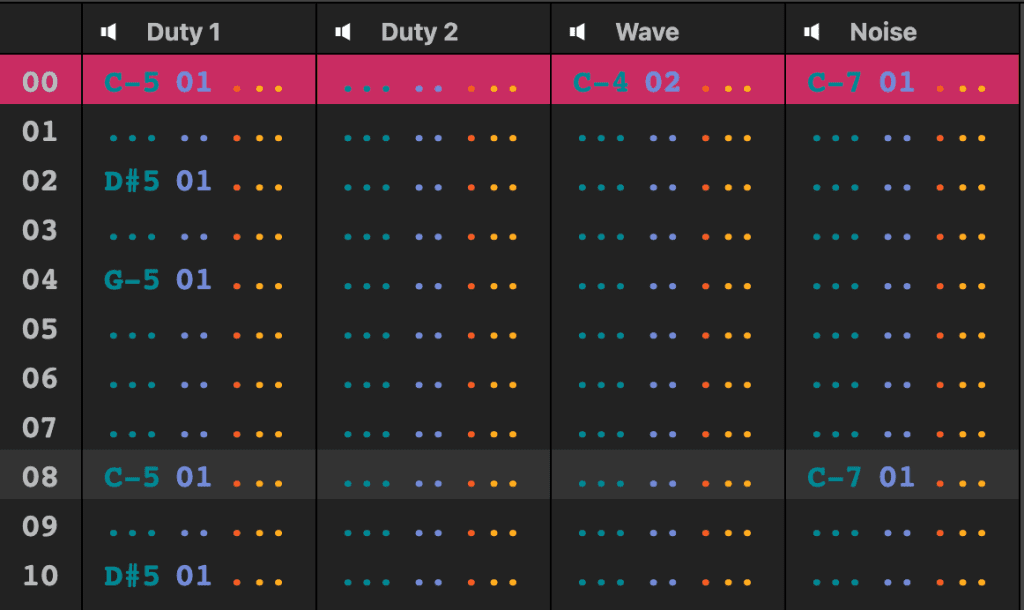Select empty instrument cell in Wave row 07
The image size is (1024, 610).
[663, 434]
